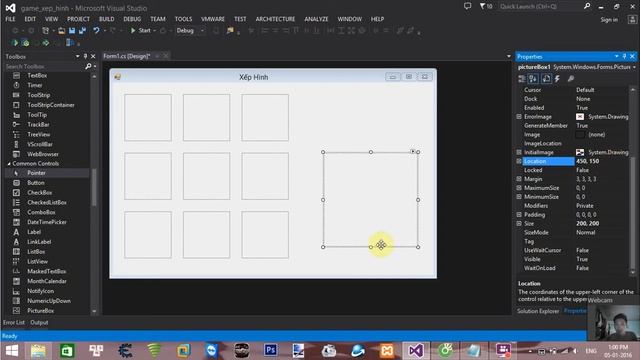Click the Windows Start button
The width and height of the screenshot is (640, 360).
point(12,350)
